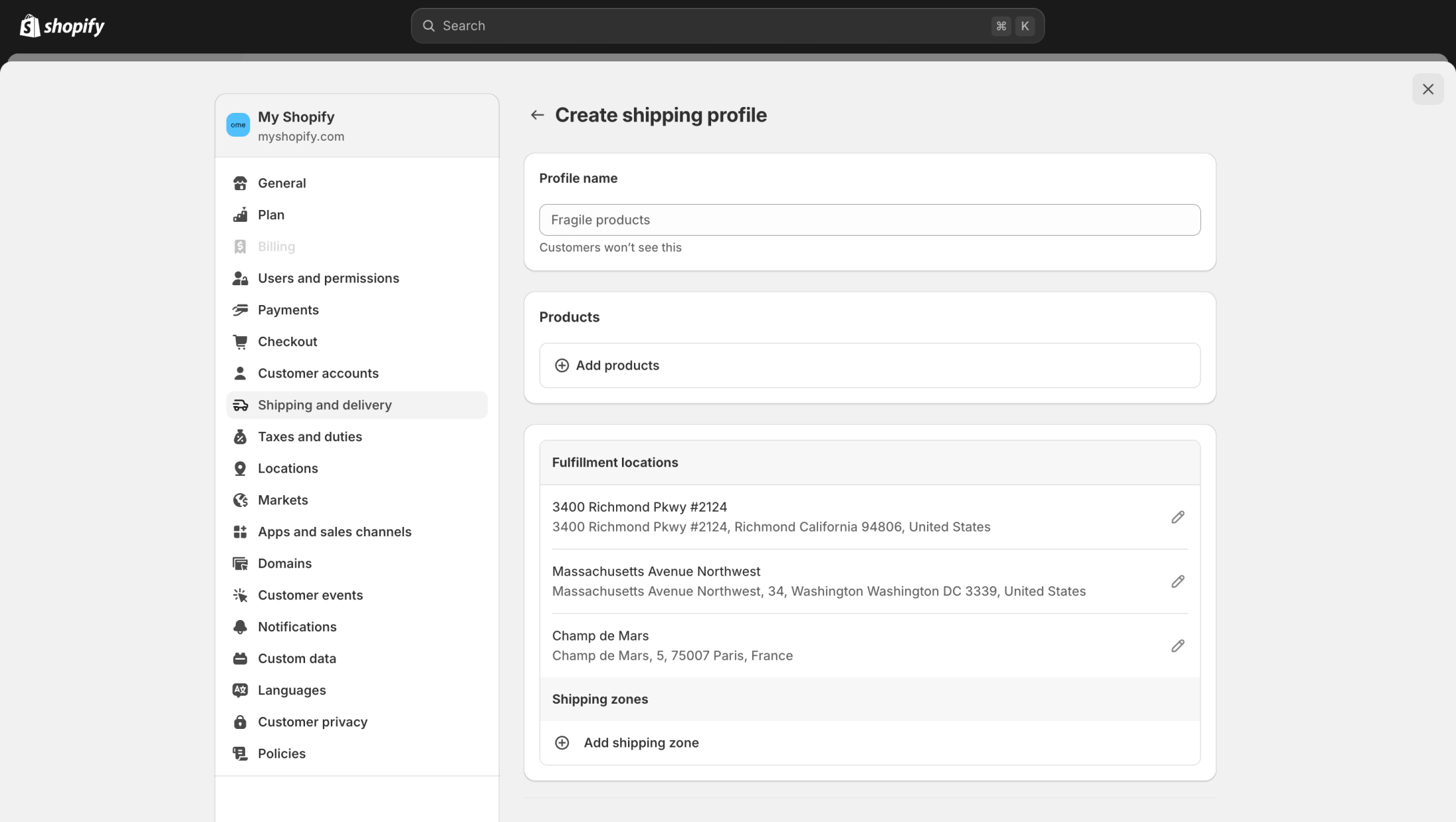Click the My Shopify store avatar
The width and height of the screenshot is (1456, 822).
point(238,125)
